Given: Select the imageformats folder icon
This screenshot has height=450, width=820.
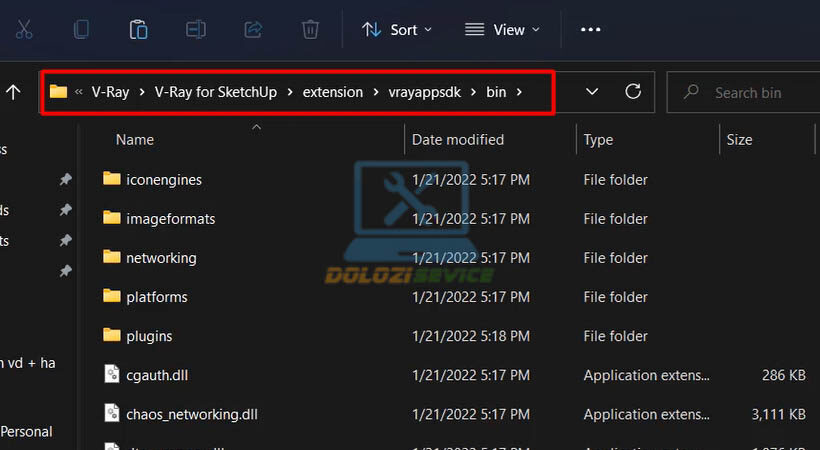Looking at the screenshot, I should point(111,218).
